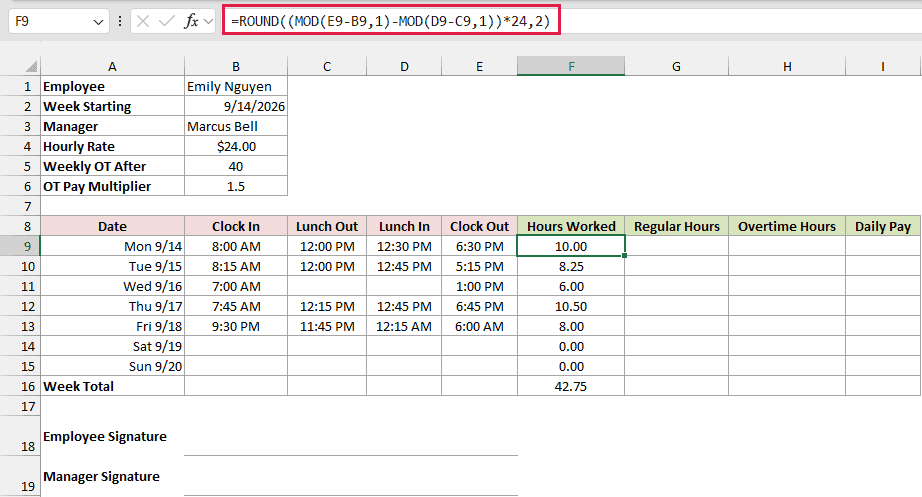Select column H header
Viewport: 922px width, 497px height.
[x=787, y=66]
